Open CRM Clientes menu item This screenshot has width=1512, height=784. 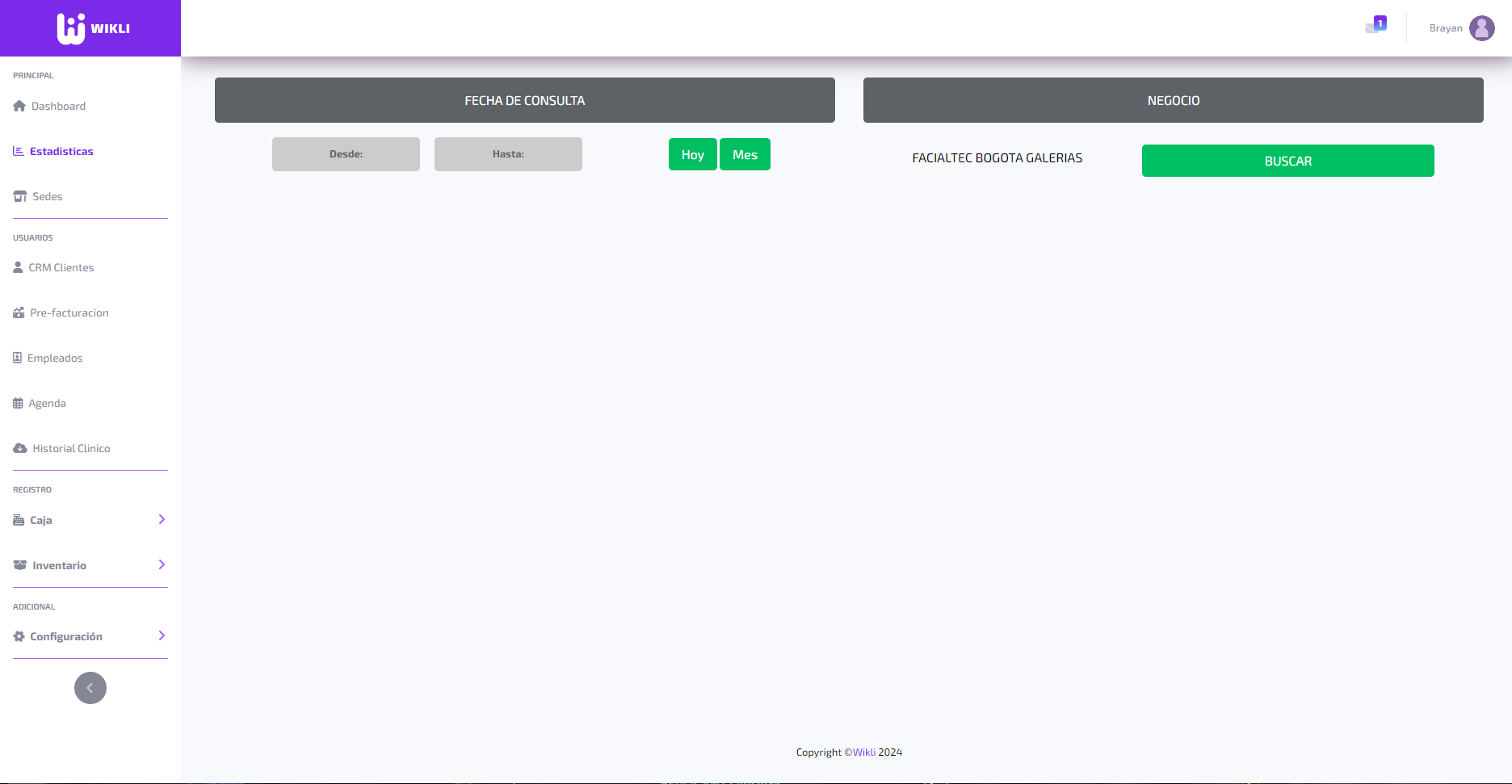point(61,267)
